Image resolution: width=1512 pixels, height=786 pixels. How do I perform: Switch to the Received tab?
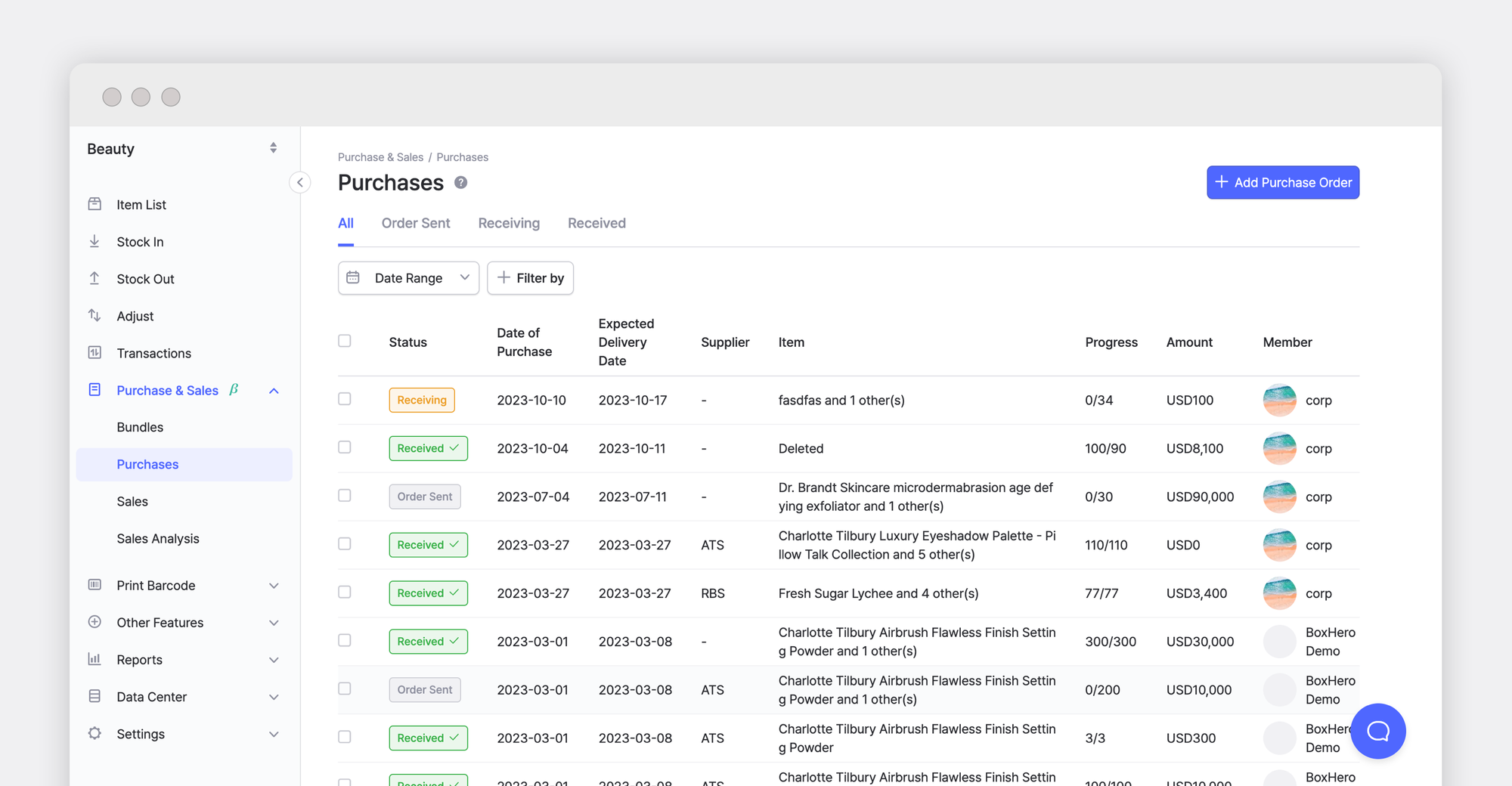(x=596, y=223)
